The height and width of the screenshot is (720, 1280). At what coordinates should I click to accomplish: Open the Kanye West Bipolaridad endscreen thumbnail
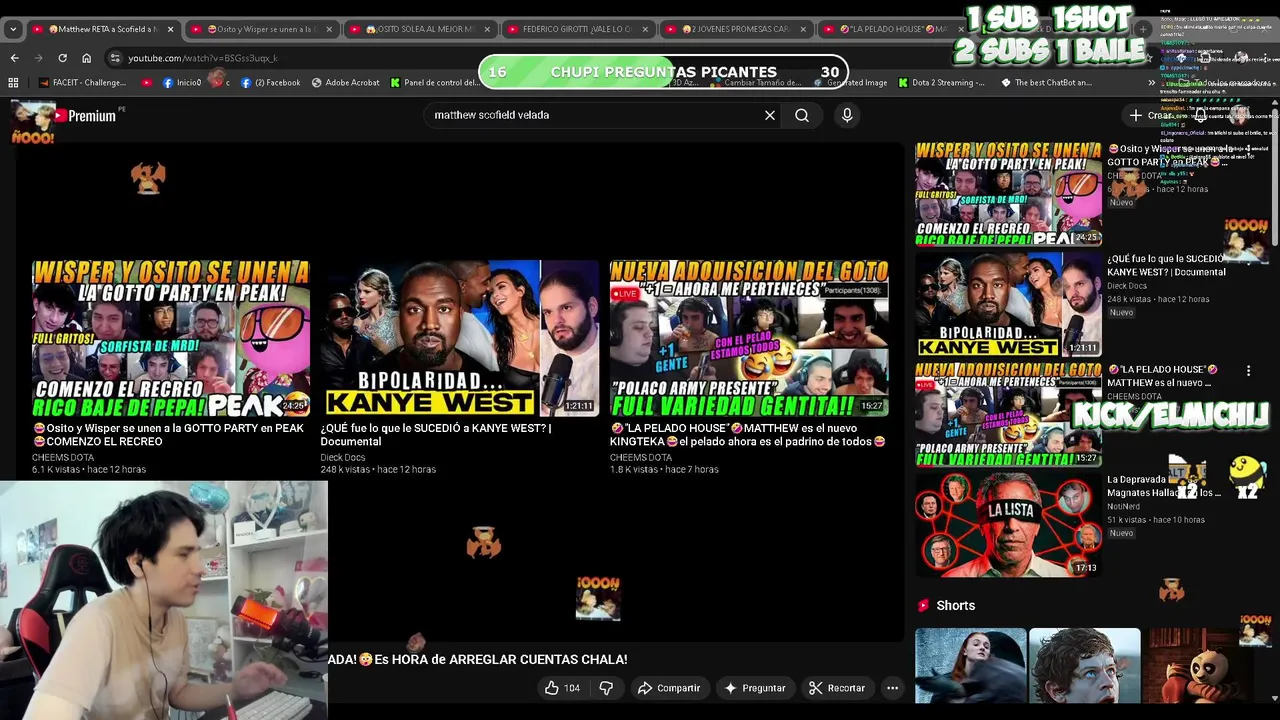pos(459,338)
